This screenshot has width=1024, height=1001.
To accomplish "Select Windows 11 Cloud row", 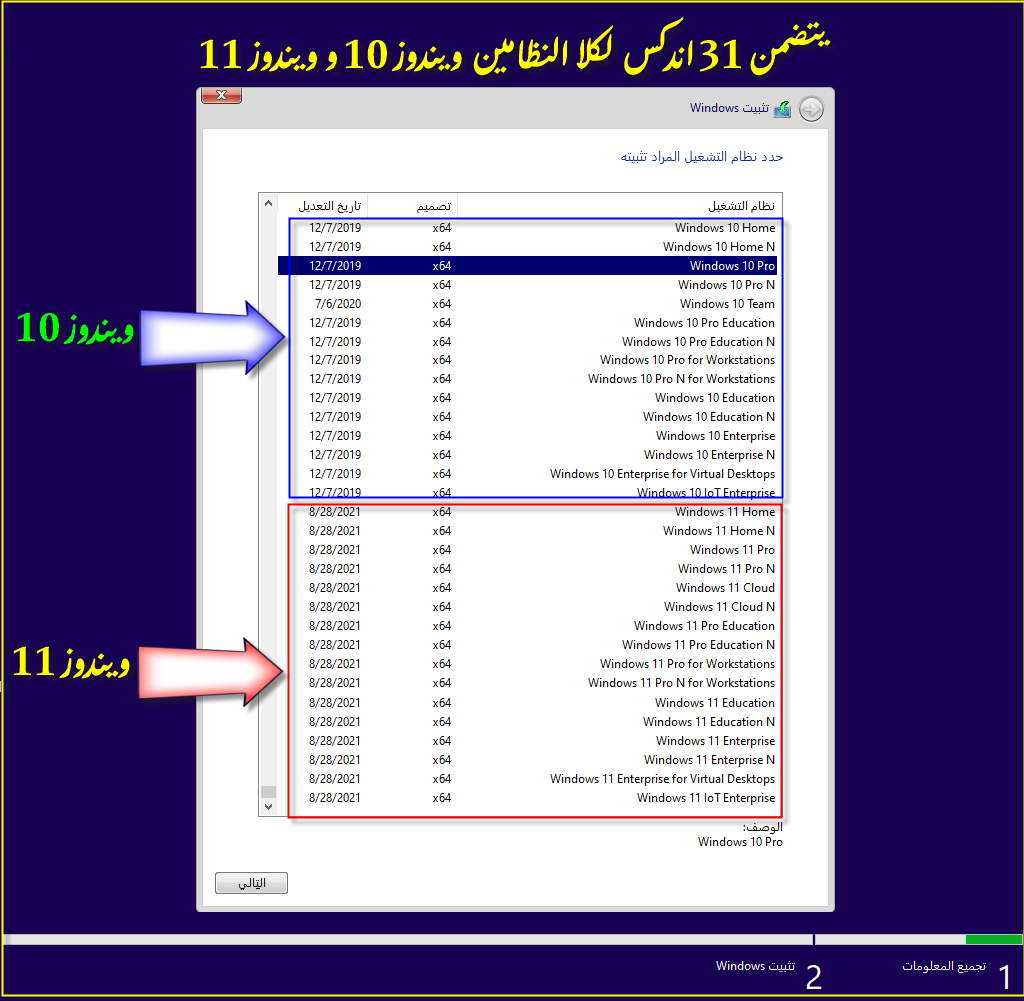I will tap(528, 588).
